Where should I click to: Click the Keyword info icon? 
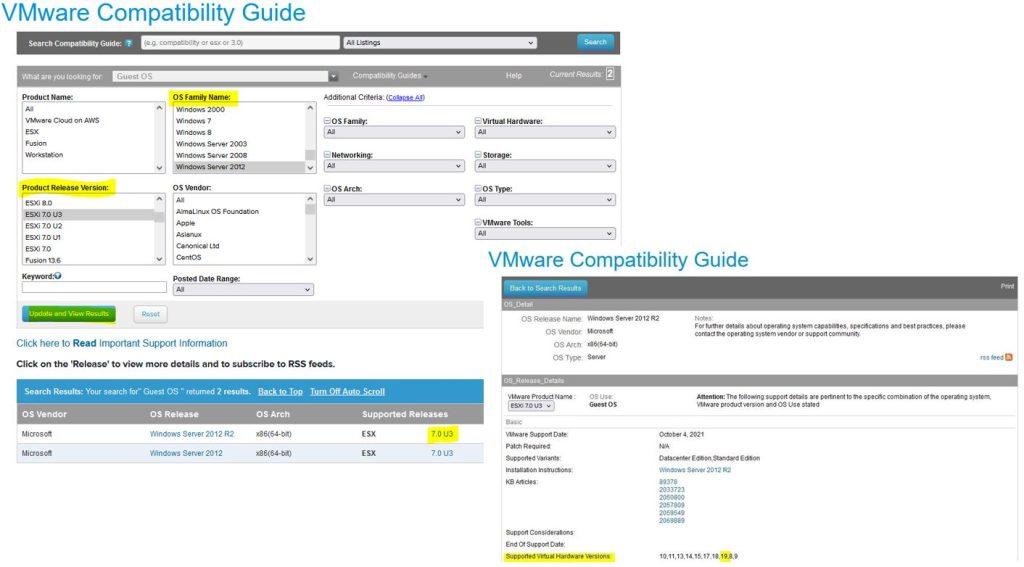tap(58, 276)
